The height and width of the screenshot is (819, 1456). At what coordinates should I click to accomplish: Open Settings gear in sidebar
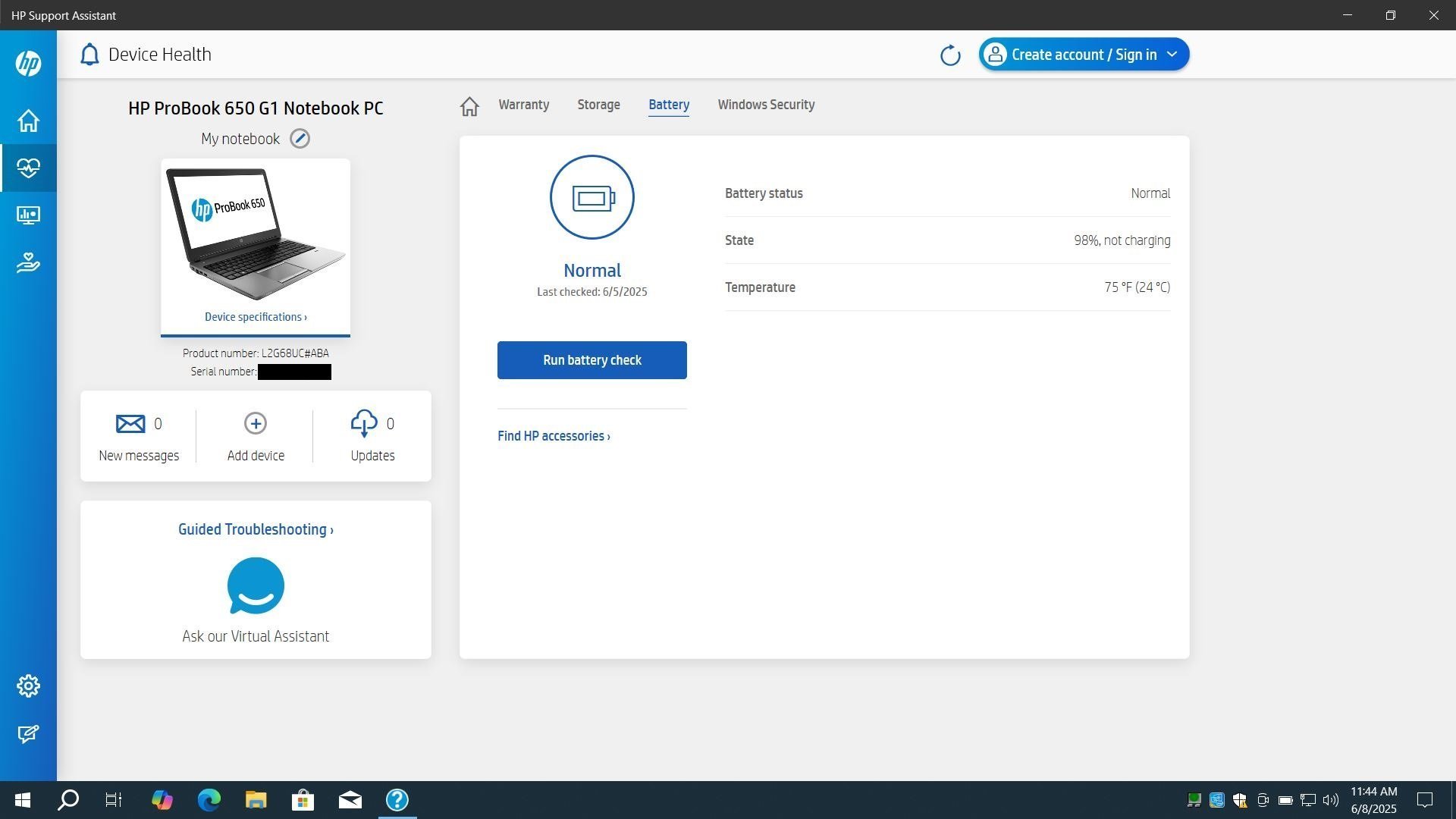point(28,686)
